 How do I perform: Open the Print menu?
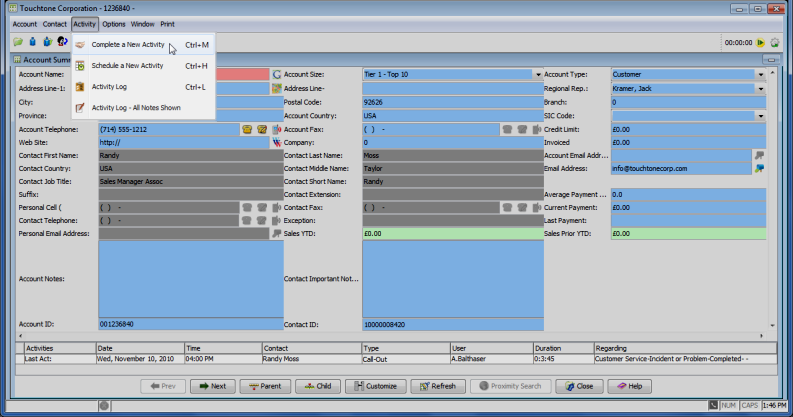click(167, 24)
